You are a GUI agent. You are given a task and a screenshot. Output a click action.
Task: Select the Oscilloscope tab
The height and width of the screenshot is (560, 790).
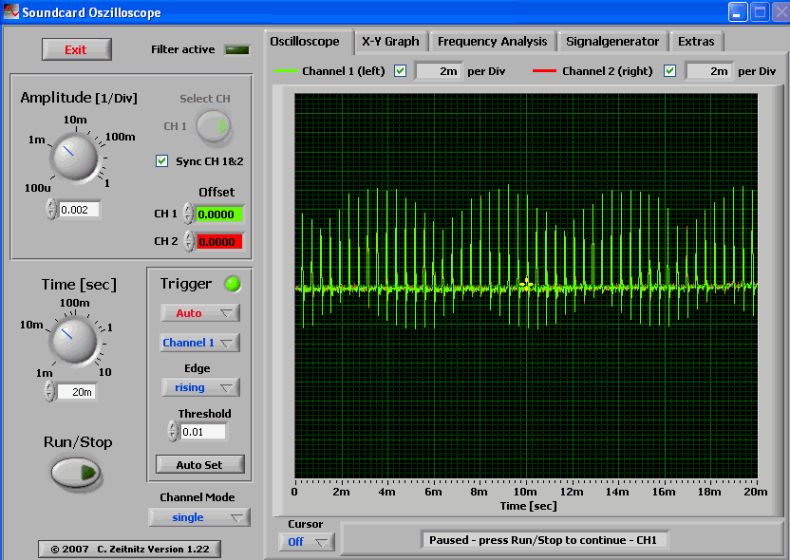305,41
